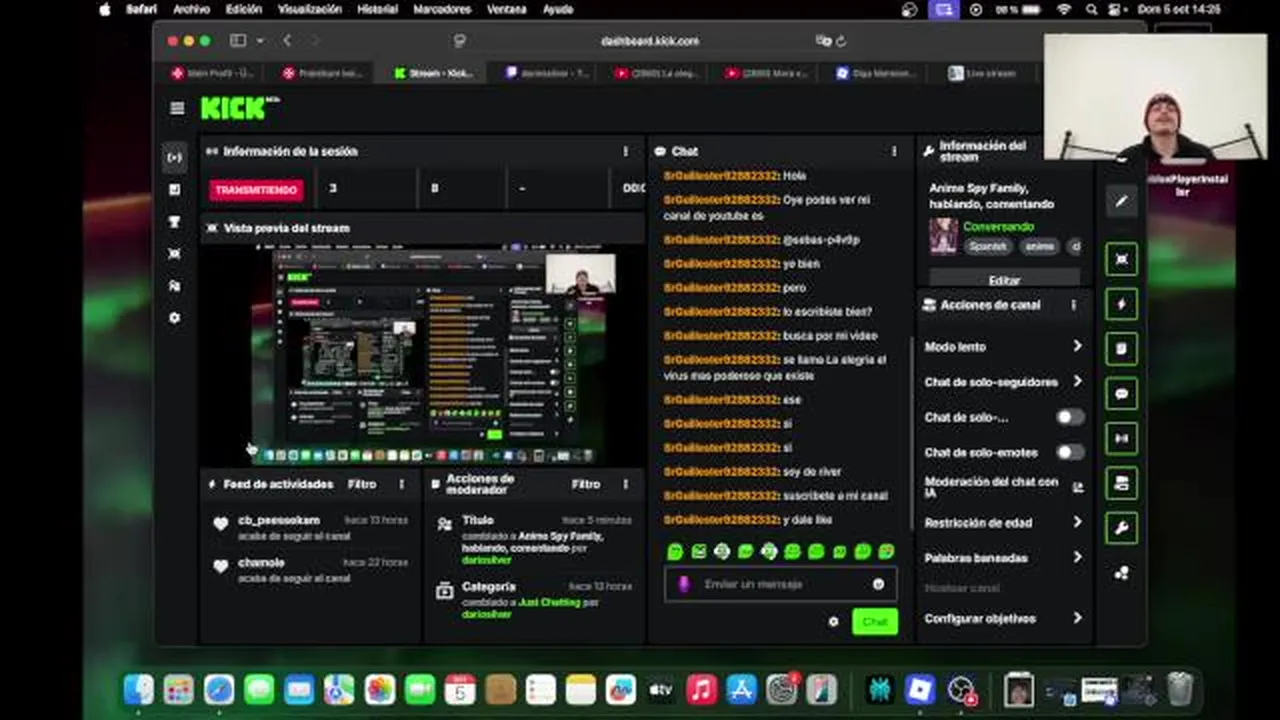Open the Chat panel three-dot menu
The width and height of the screenshot is (1280, 720).
click(x=894, y=151)
